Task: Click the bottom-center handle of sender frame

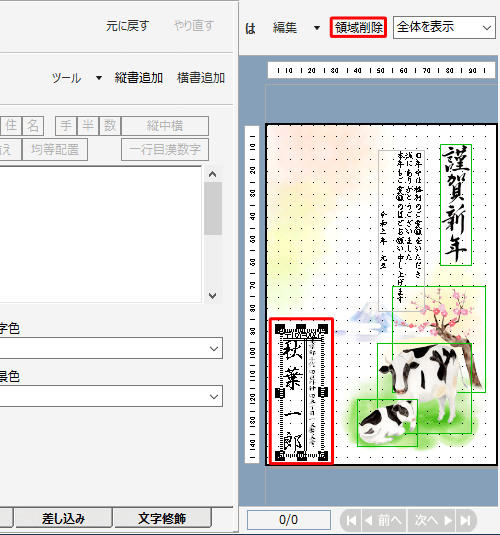Action: click(301, 456)
